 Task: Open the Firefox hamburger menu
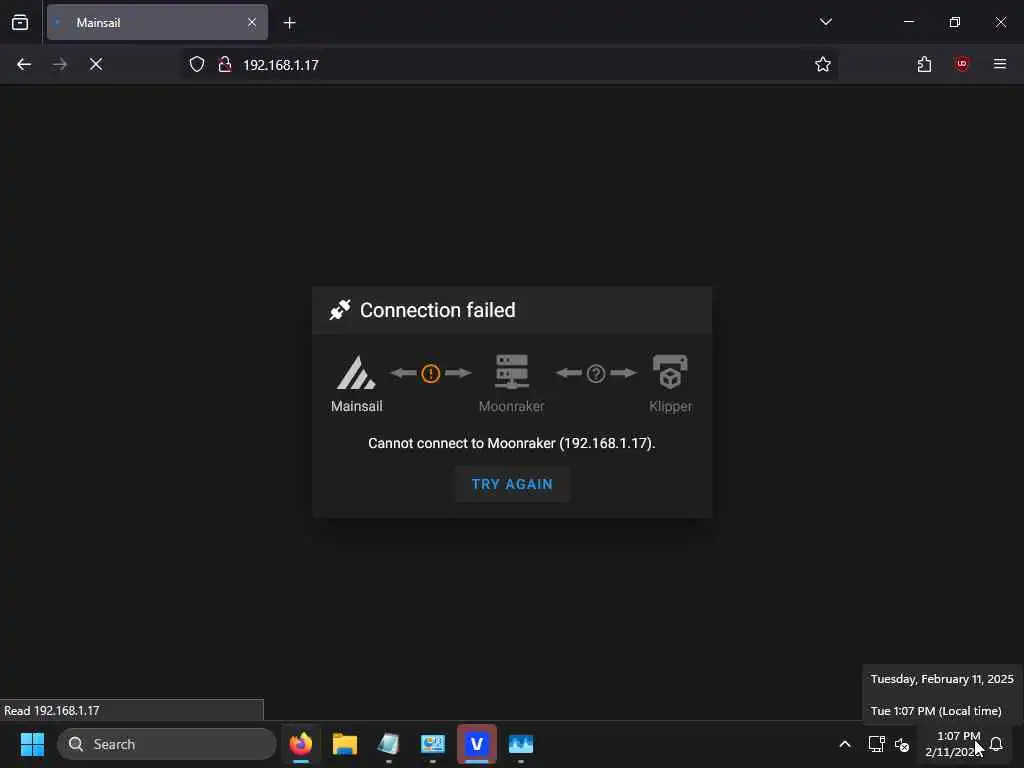tap(1000, 64)
